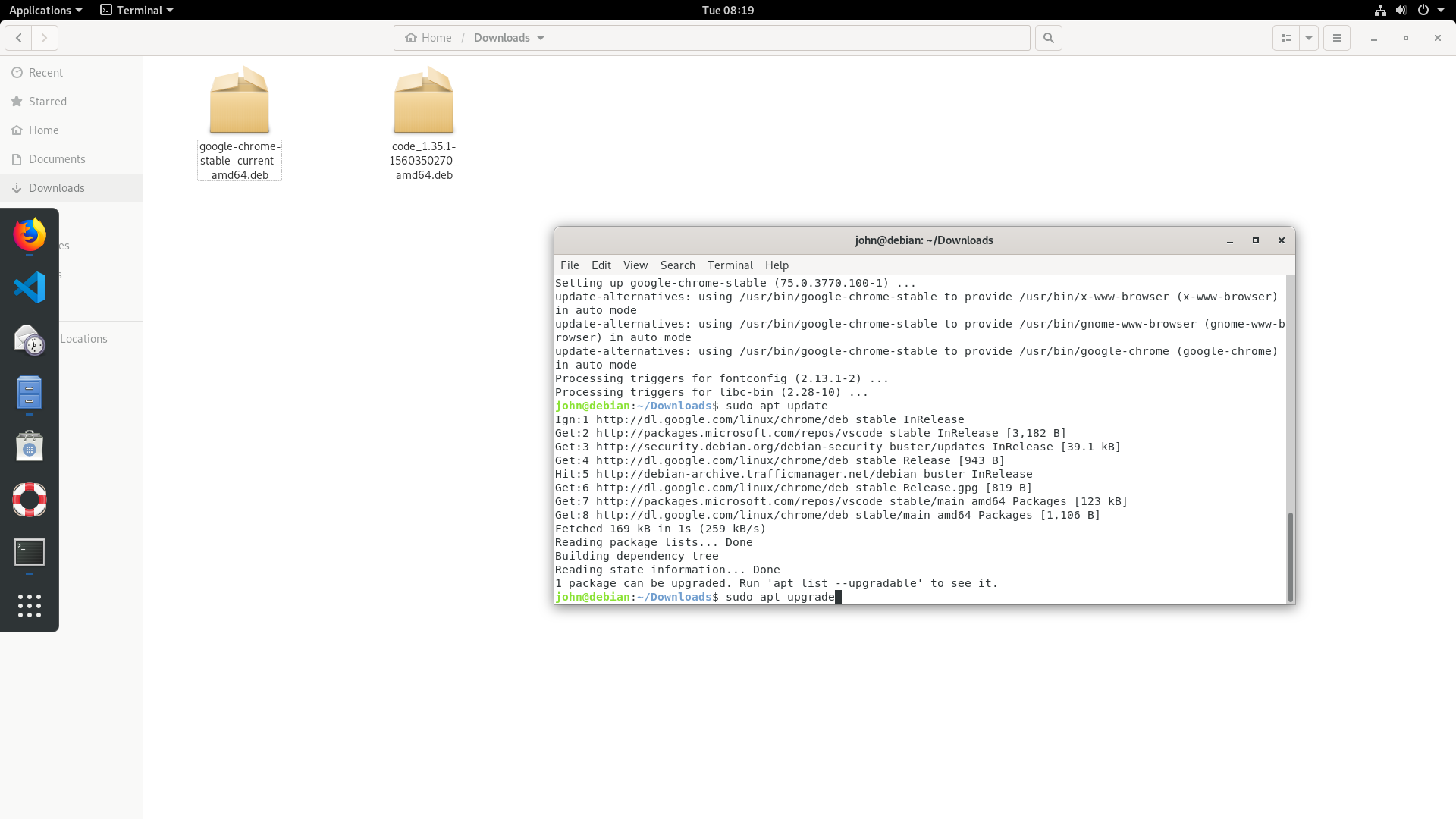The height and width of the screenshot is (819, 1456).
Task: Open Recent in the Files sidebar
Action: pyautogui.click(x=71, y=73)
